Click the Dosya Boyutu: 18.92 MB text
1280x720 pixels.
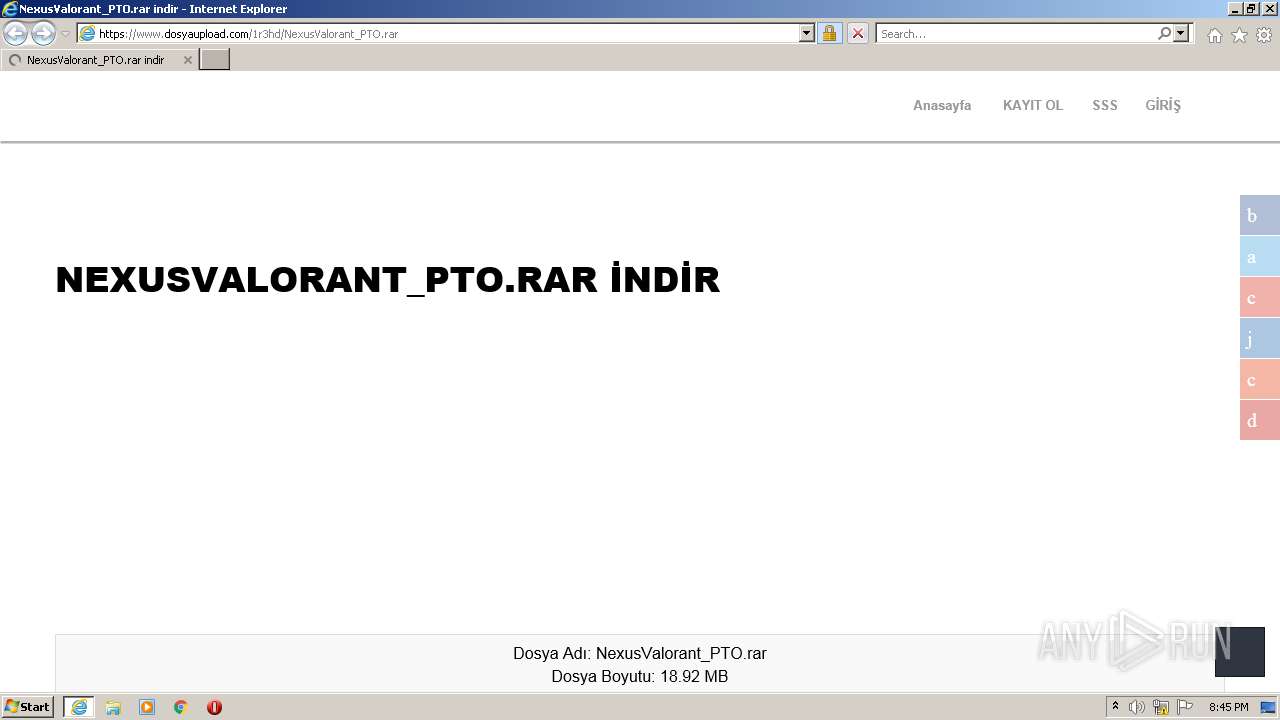640,677
